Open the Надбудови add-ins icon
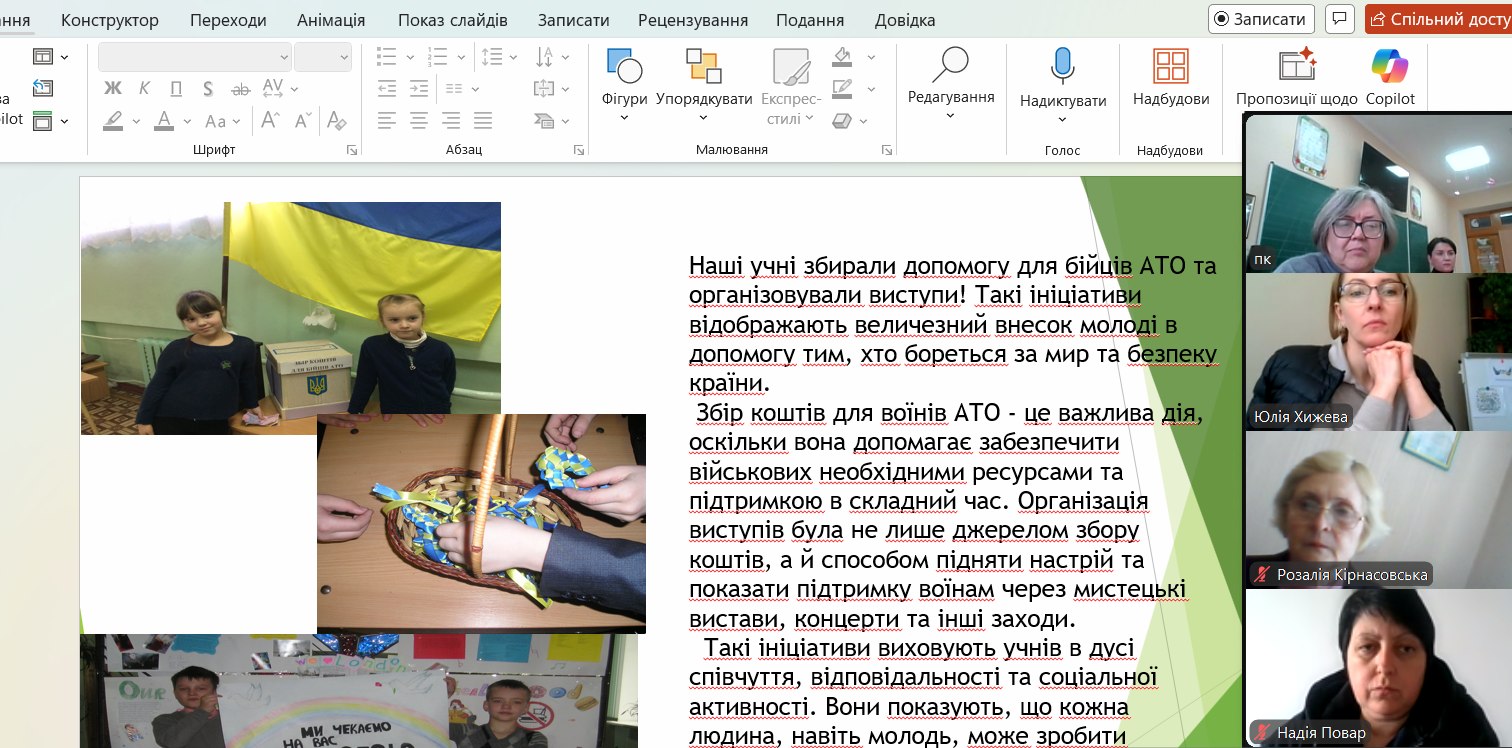The height and width of the screenshot is (748, 1512). click(1170, 67)
